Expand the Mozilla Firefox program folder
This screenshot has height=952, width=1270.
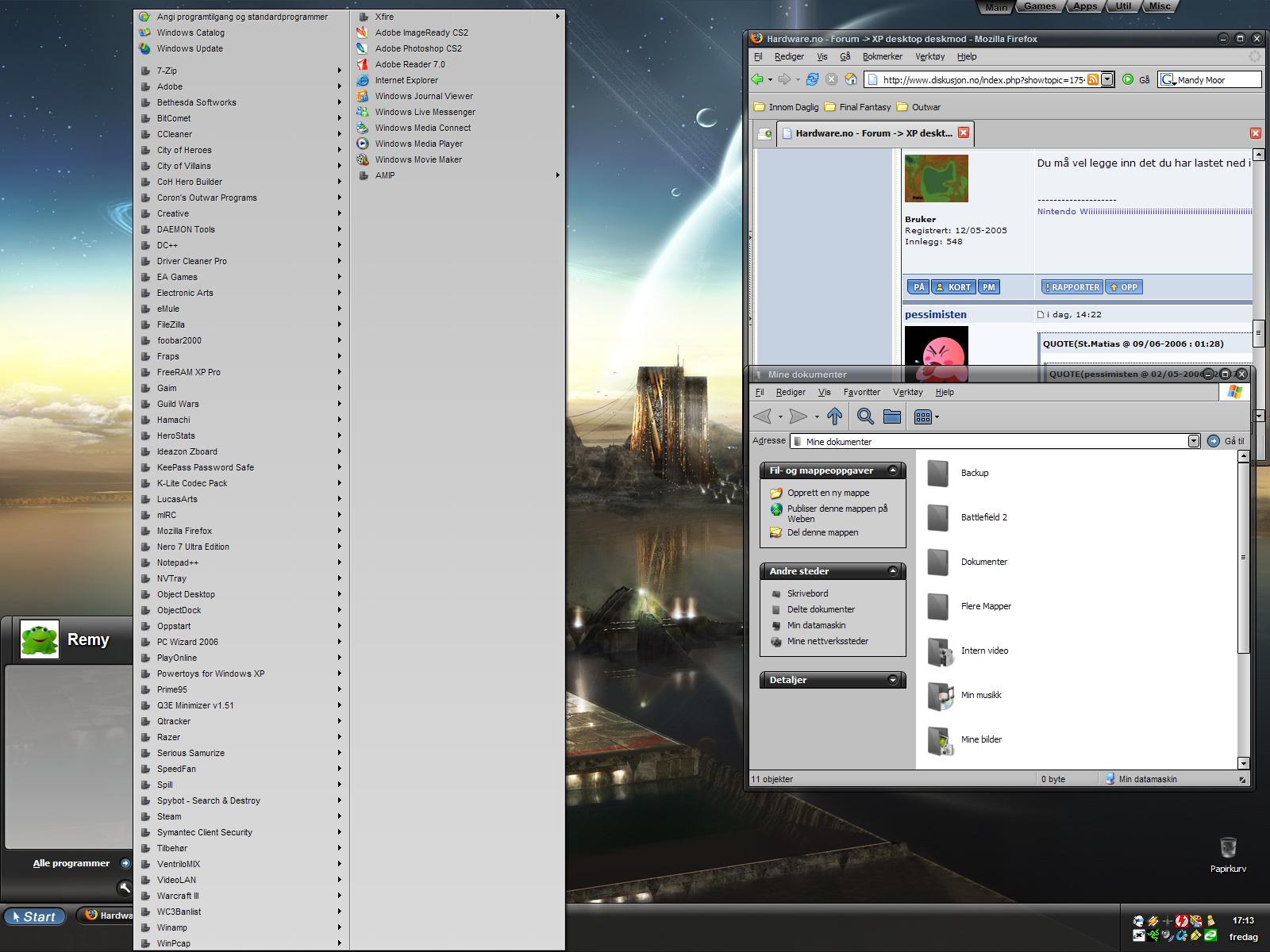pyautogui.click(x=241, y=531)
